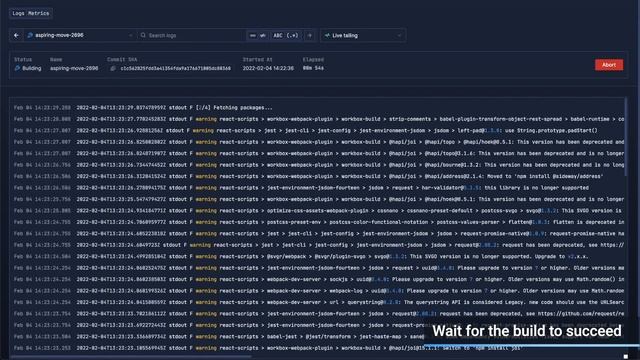
Task: Select the request-promise-native warning log line
Action: tap(318, 233)
